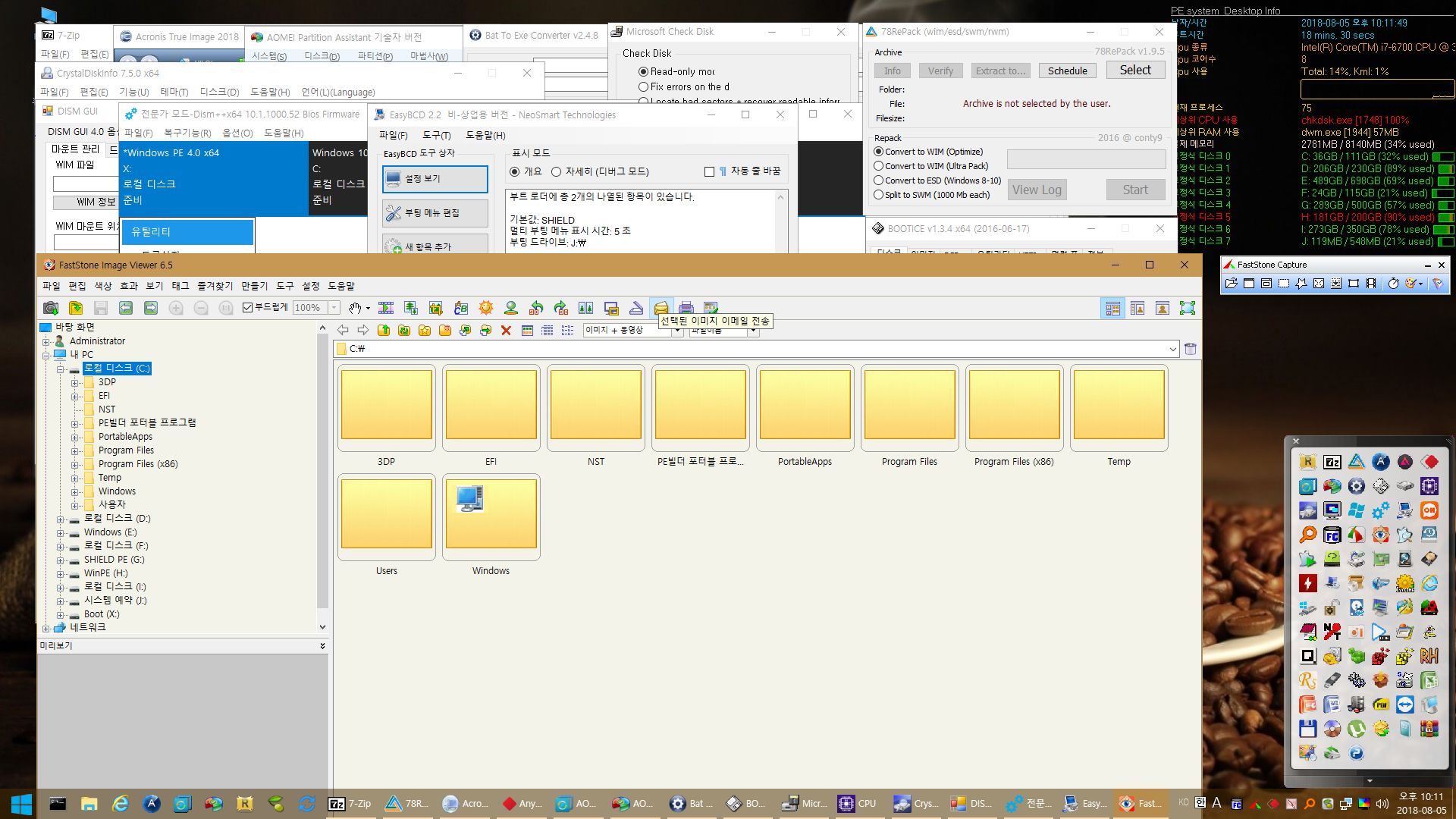Open the crop board icon
Image resolution: width=1456 pixels, height=819 pixels.
point(436,308)
